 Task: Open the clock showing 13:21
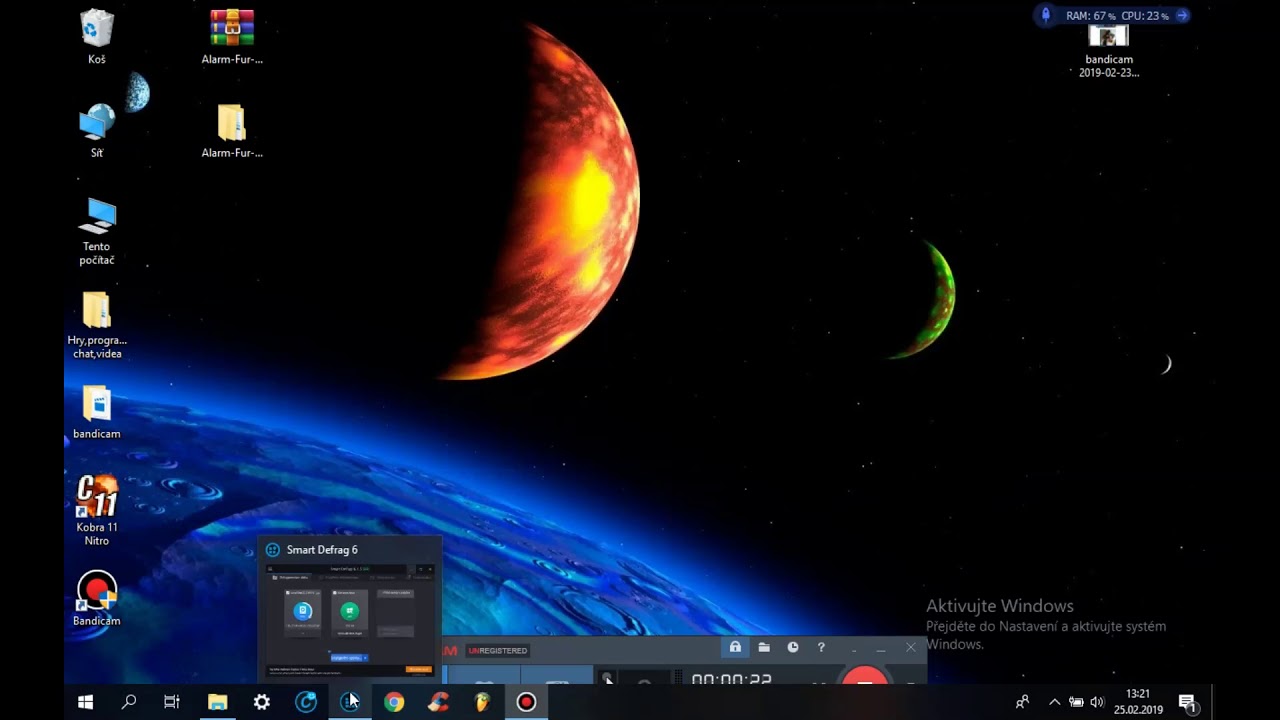point(1138,702)
